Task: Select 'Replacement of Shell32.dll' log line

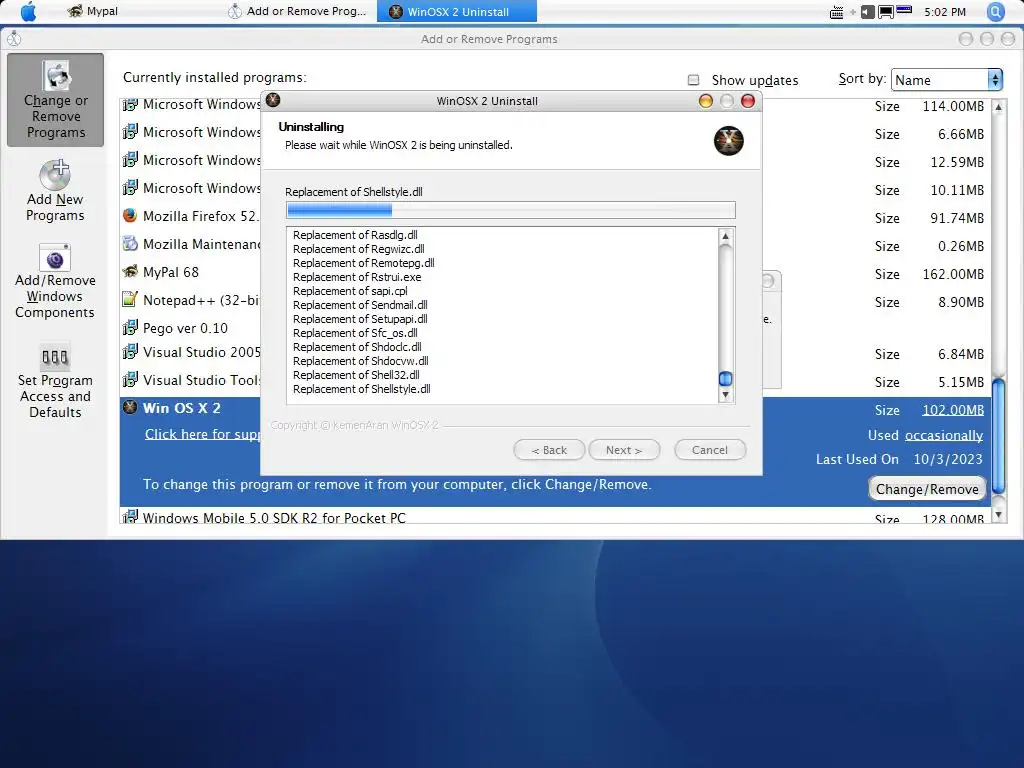Action: tap(356, 375)
